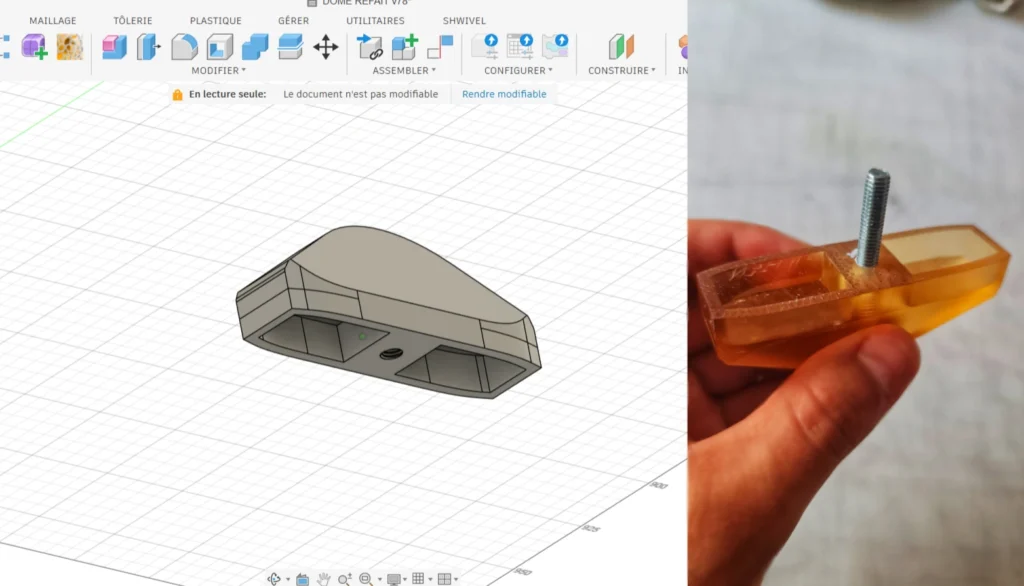Switch to the SHWIVEL tab
The image size is (1024, 586).
click(464, 21)
